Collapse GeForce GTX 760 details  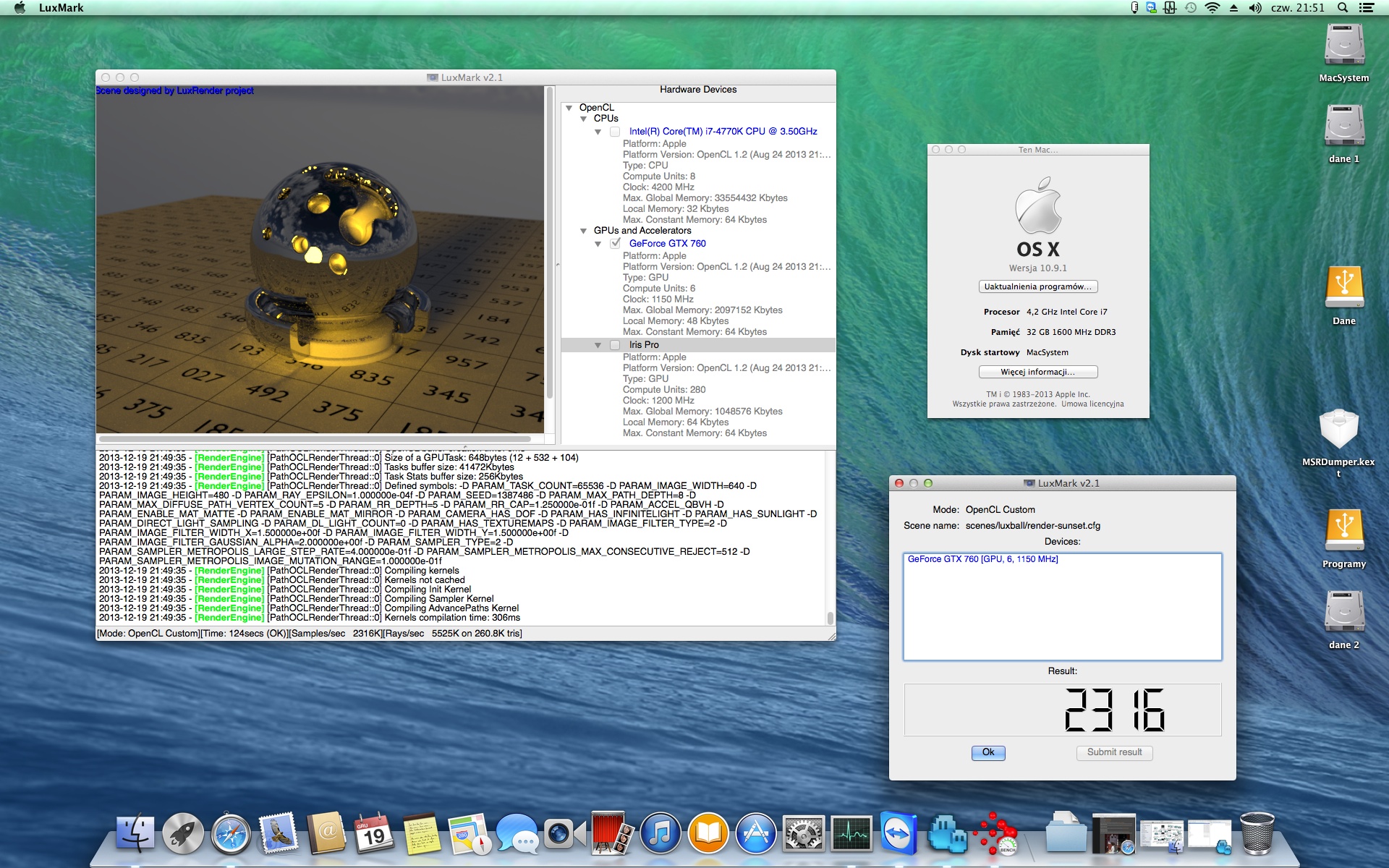598,244
